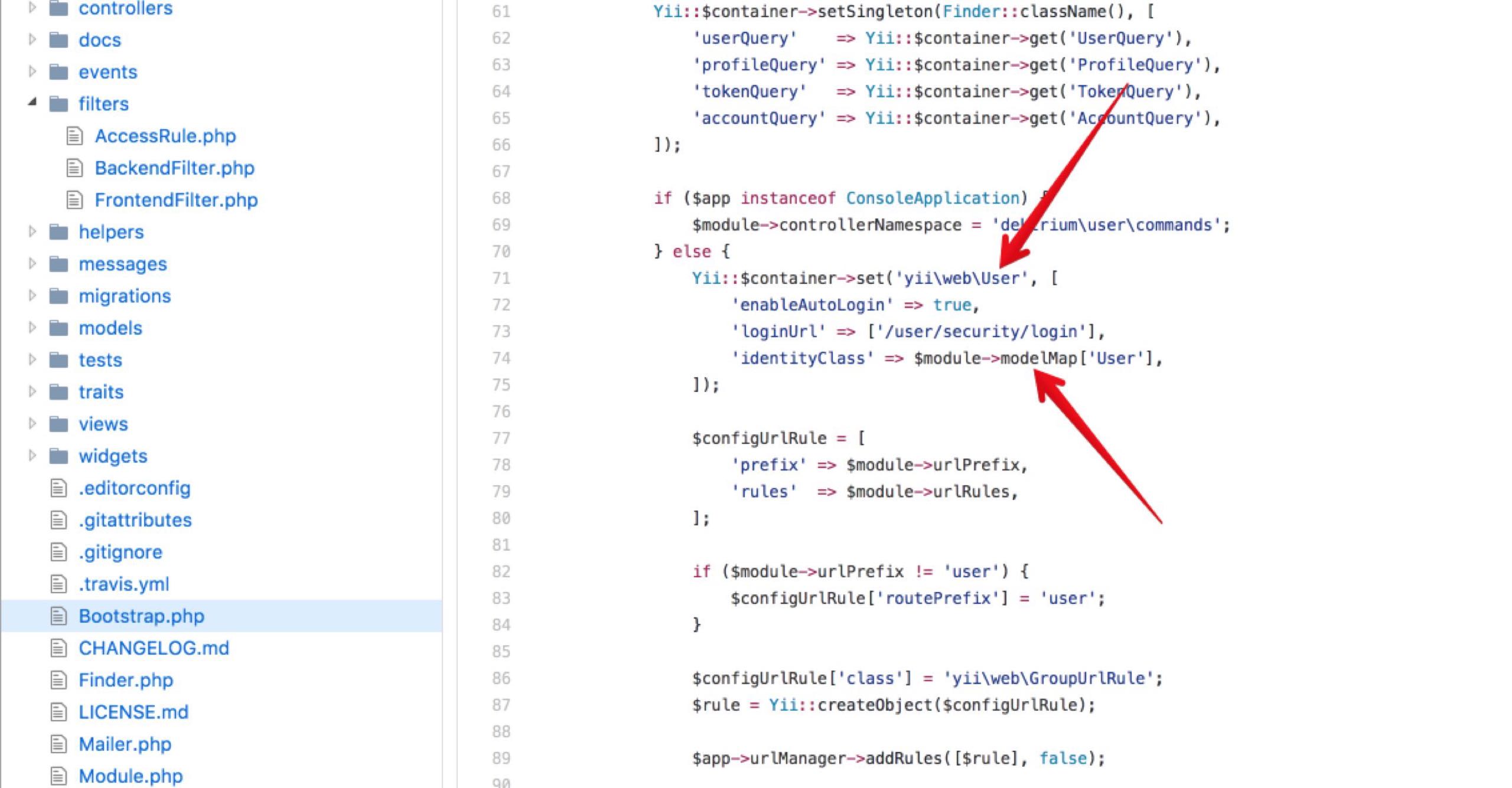This screenshot has height=788, width=1512.
Task: Expand the views folder triangle
Action: 32,424
